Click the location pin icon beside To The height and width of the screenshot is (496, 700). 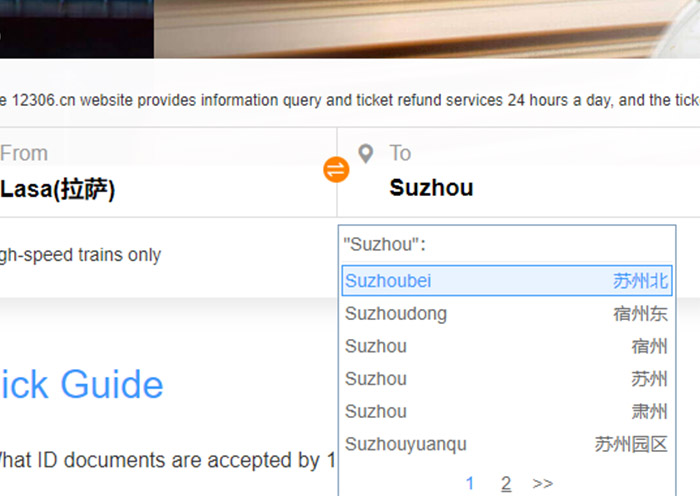tap(366, 154)
